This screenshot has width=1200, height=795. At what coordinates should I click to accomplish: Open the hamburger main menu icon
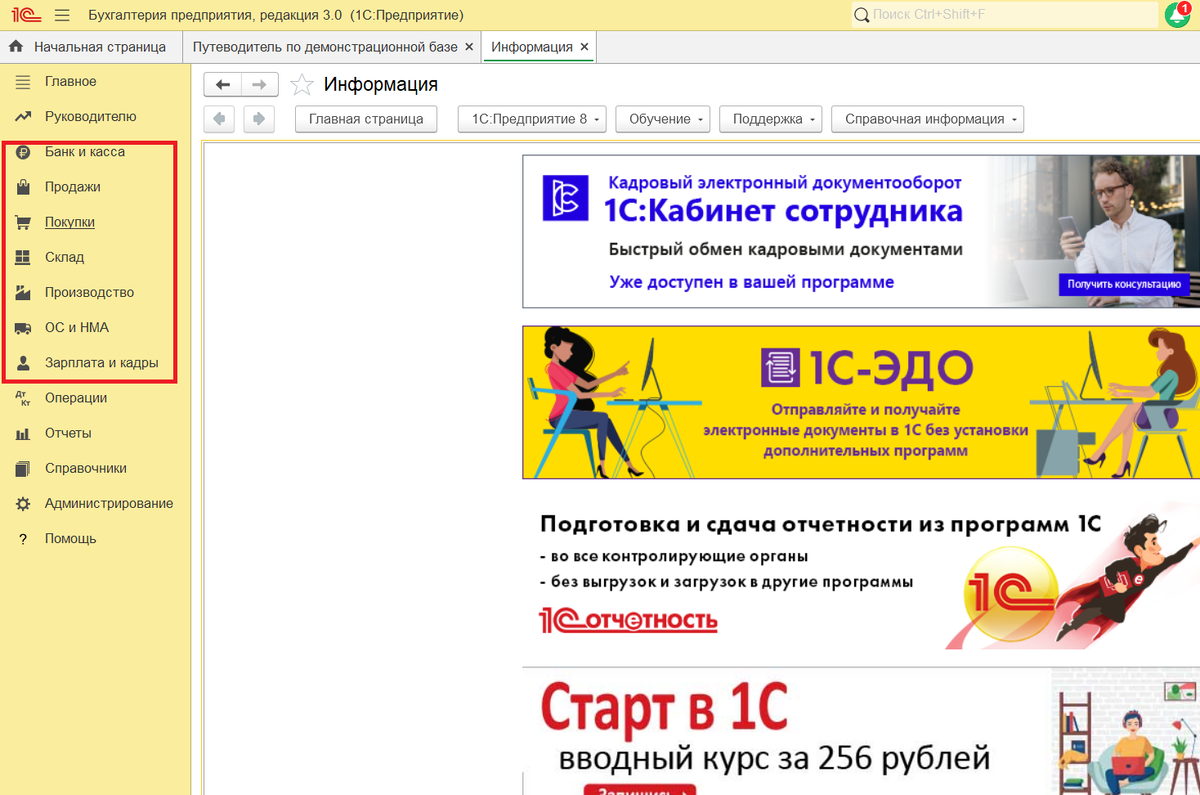[62, 15]
